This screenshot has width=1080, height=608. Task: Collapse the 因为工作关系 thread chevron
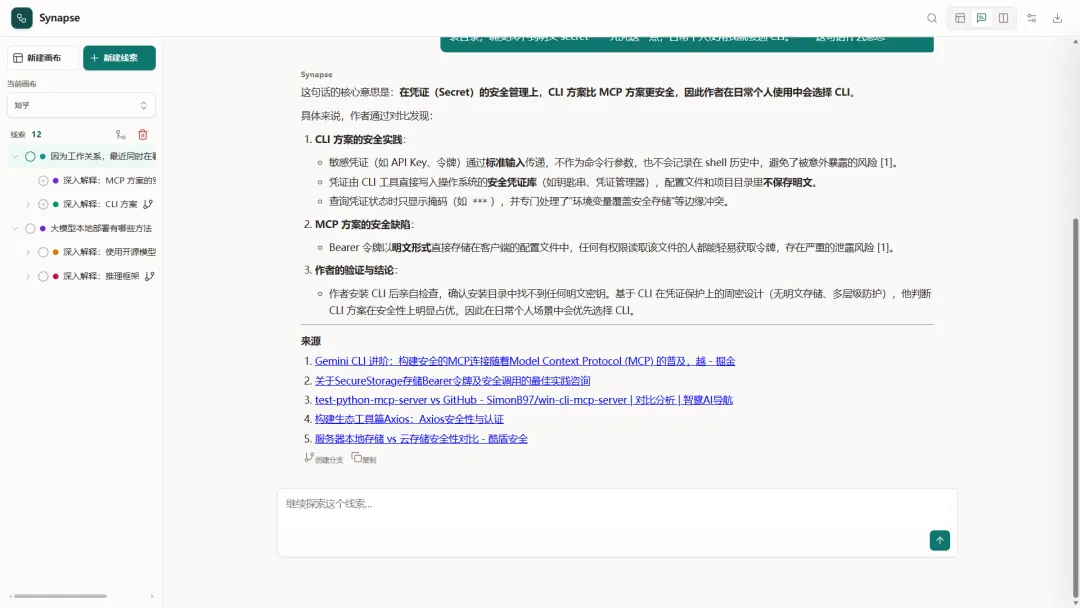click(15, 157)
